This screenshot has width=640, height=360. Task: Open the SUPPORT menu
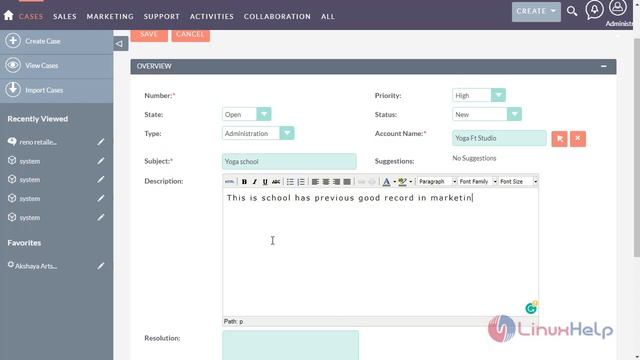coord(162,16)
